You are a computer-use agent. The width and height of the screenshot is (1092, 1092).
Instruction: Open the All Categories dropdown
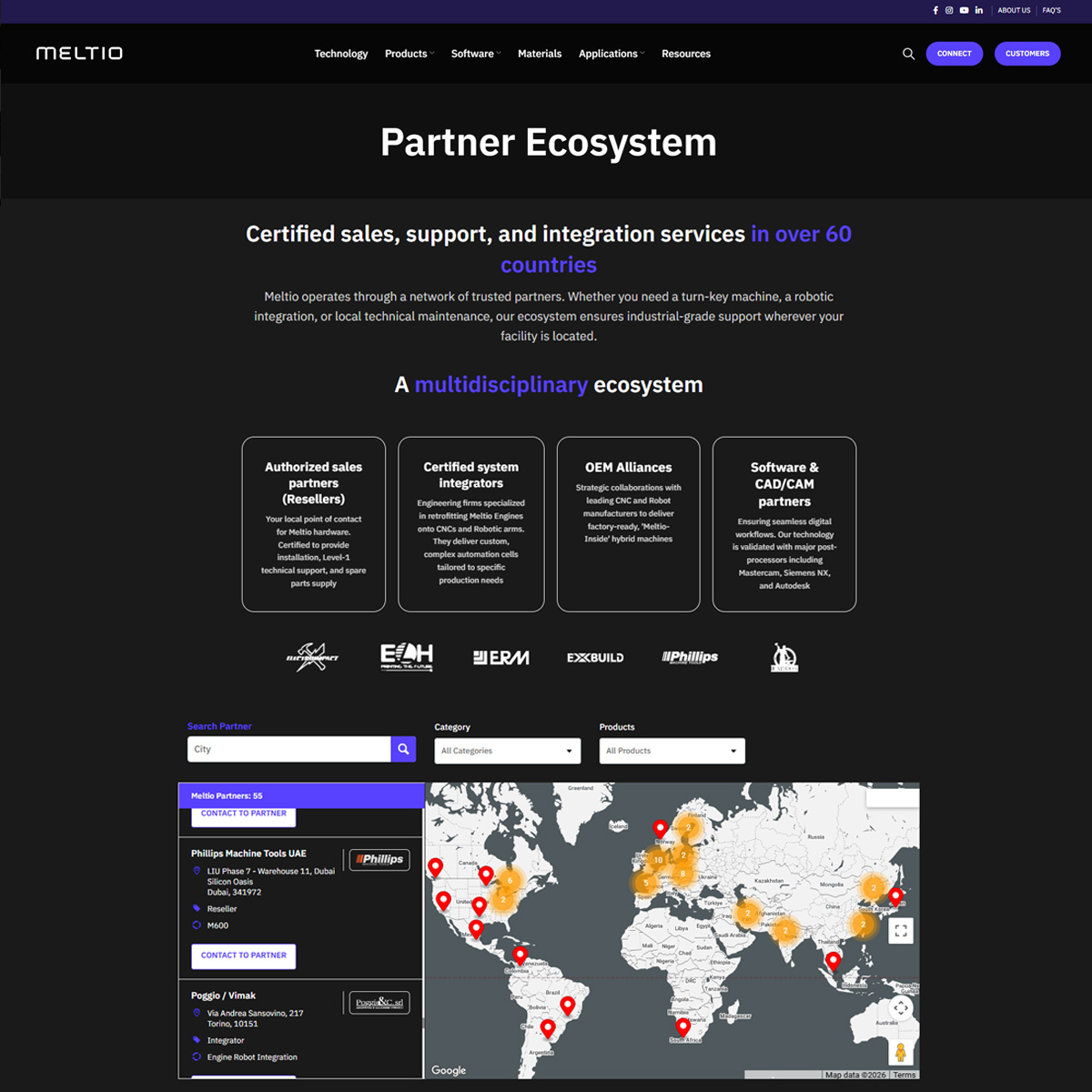(507, 751)
